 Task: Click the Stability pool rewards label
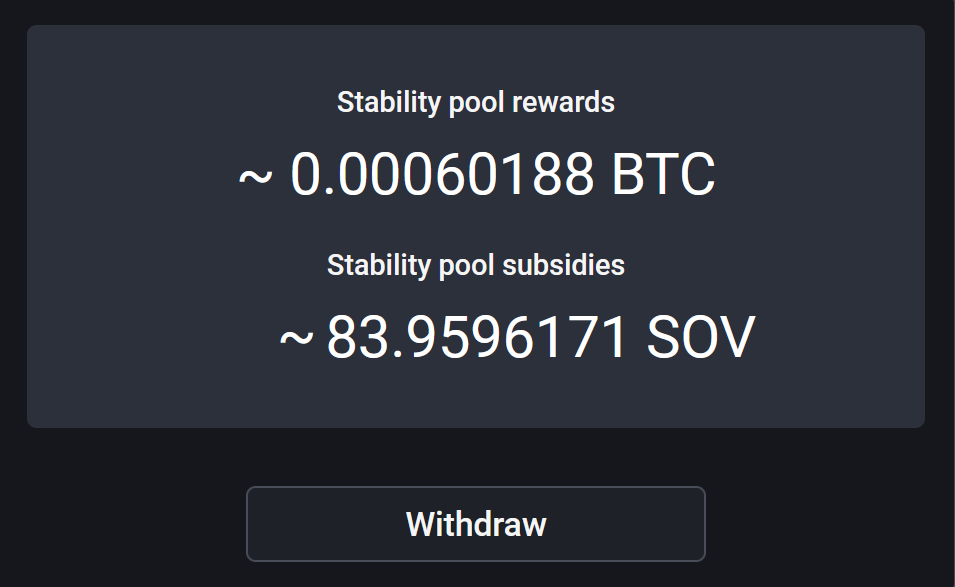point(477,101)
